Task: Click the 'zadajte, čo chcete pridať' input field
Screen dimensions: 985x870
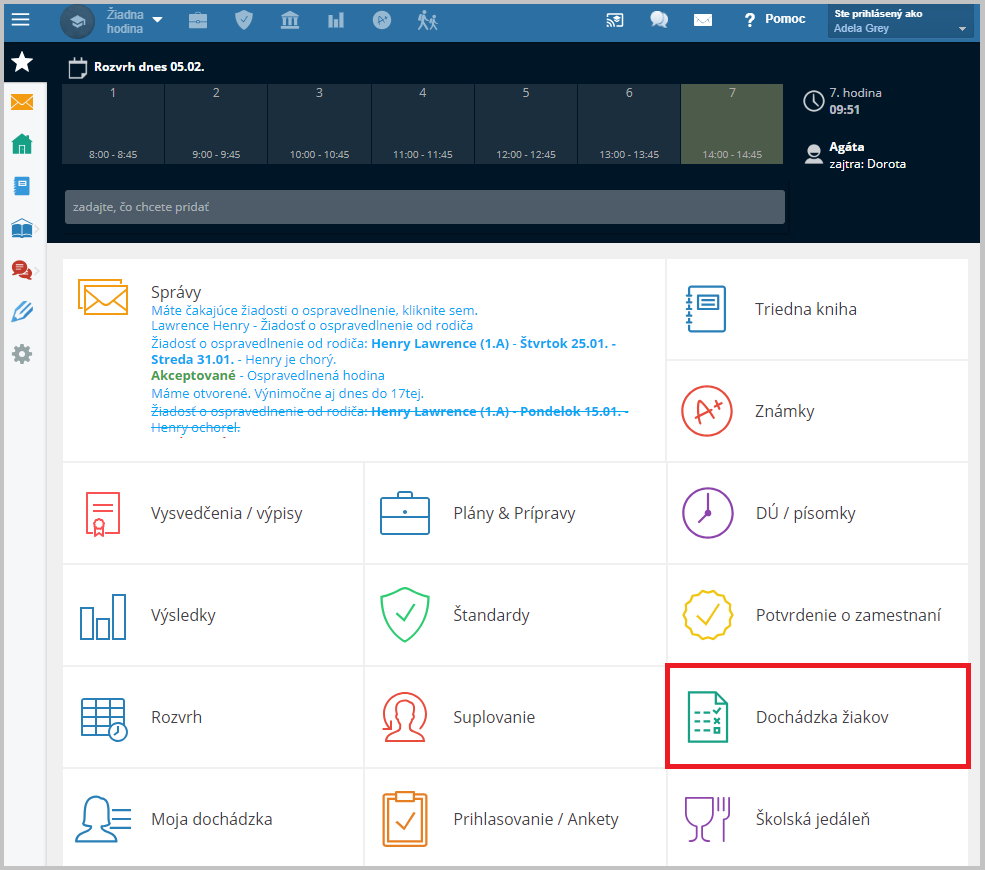Action: pyautogui.click(x=425, y=207)
